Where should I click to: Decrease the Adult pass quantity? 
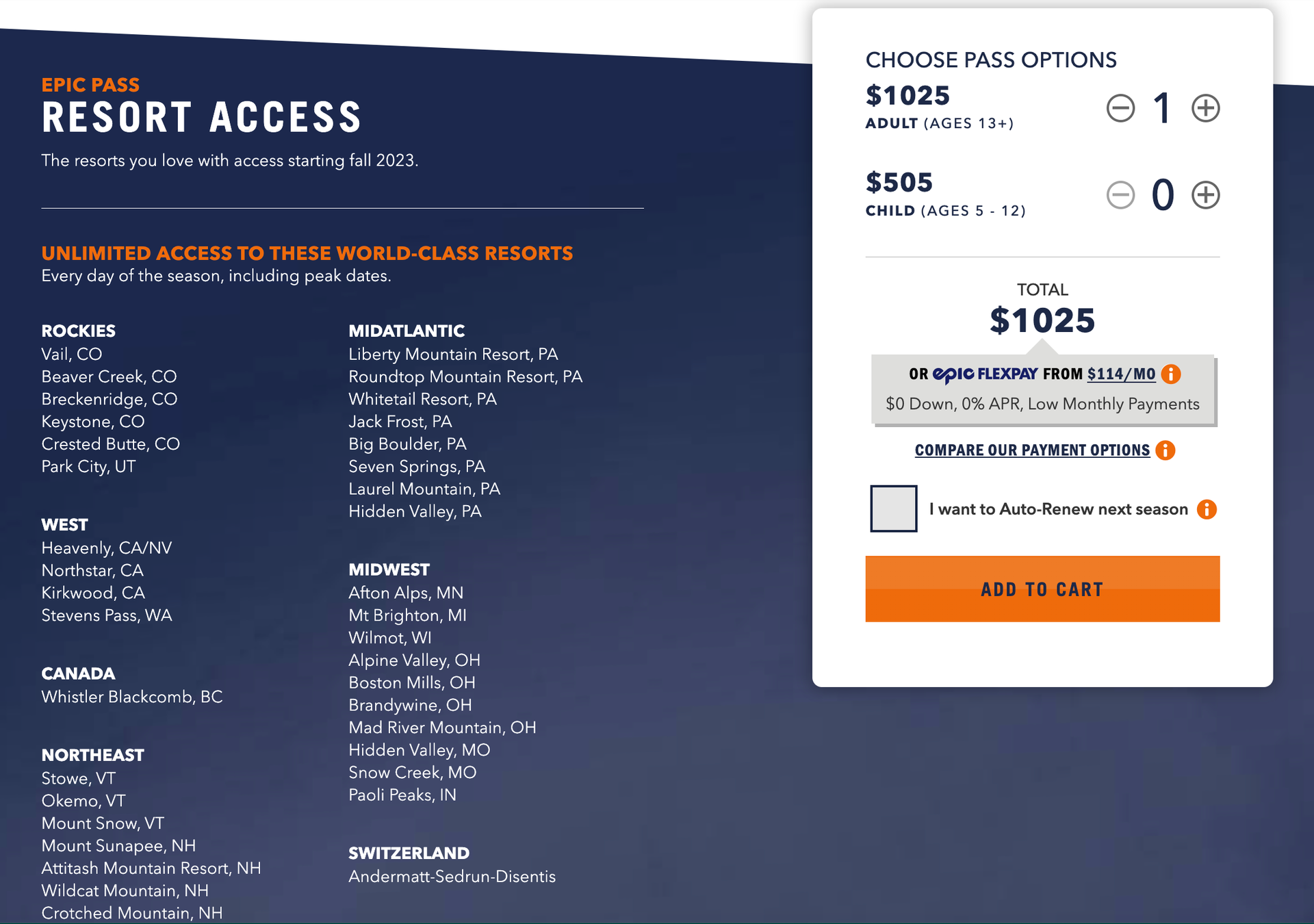[x=1120, y=107]
